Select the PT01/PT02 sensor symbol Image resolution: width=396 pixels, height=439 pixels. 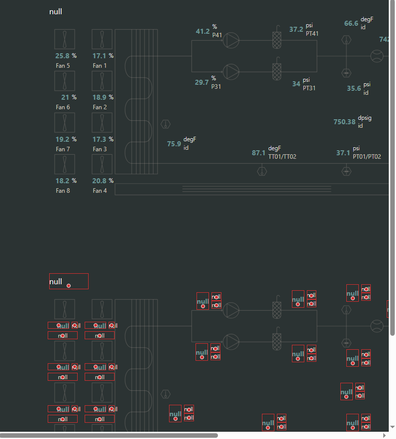point(346,171)
